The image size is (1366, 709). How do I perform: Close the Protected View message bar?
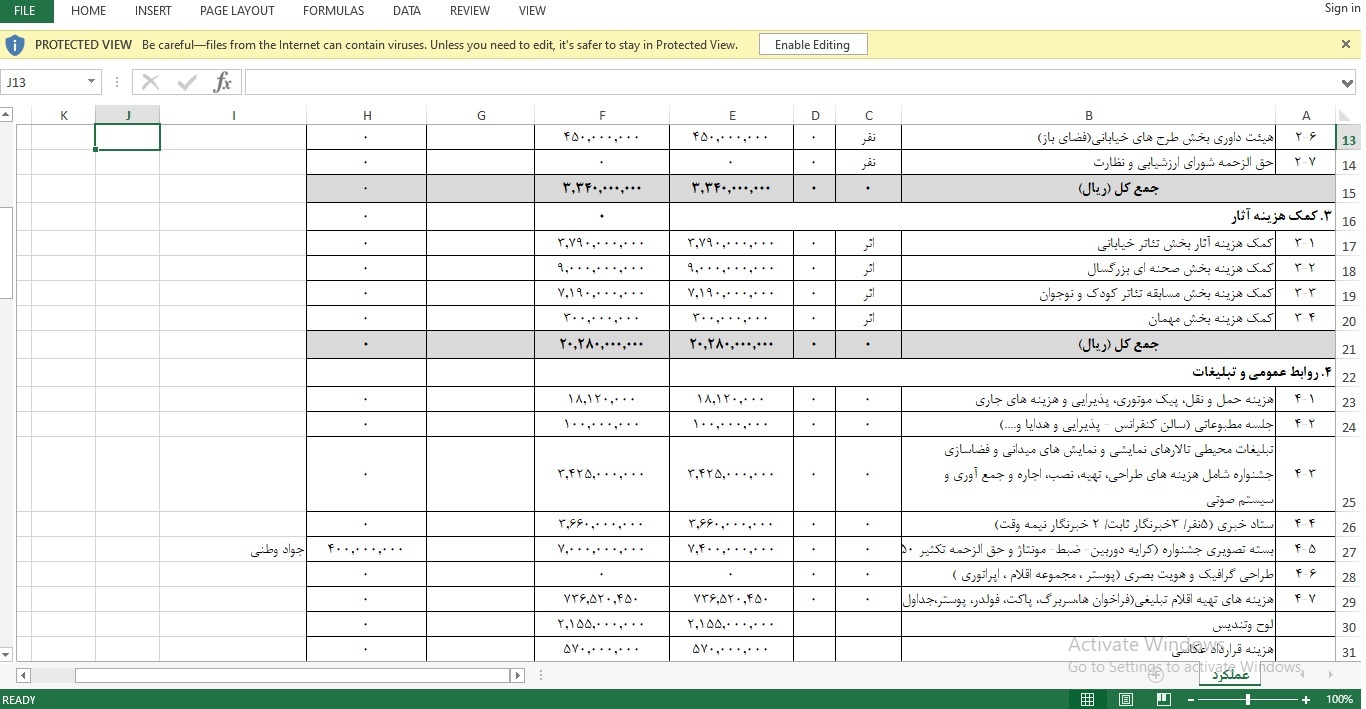click(x=1346, y=44)
